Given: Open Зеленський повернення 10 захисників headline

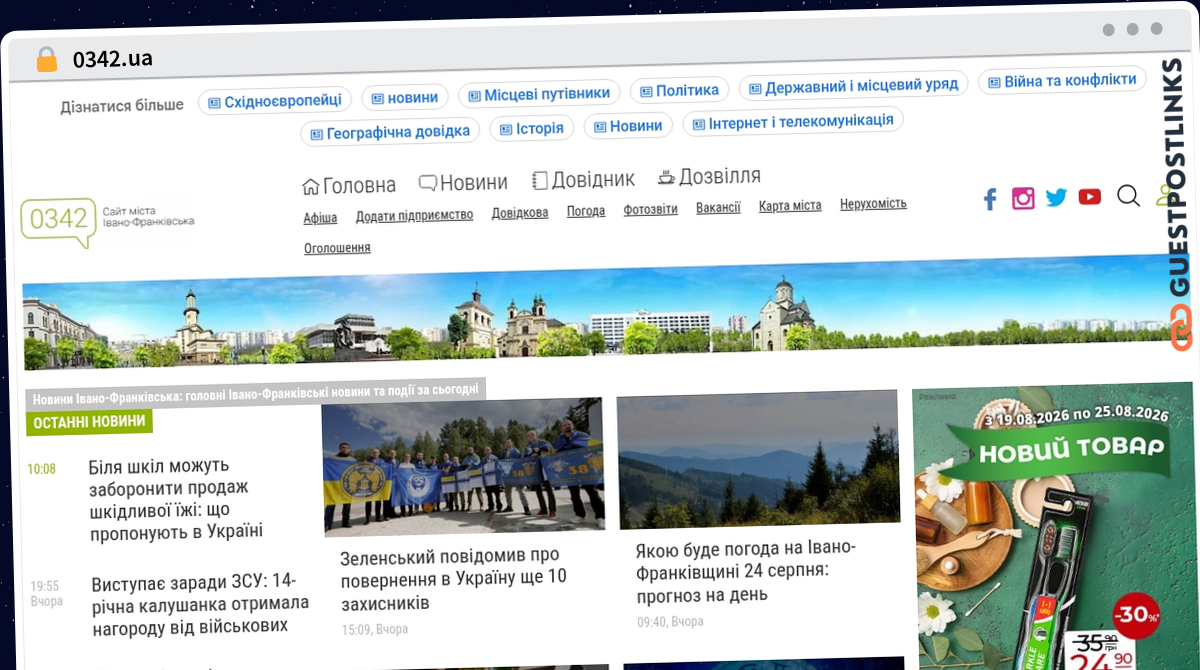Looking at the screenshot, I should (453, 578).
